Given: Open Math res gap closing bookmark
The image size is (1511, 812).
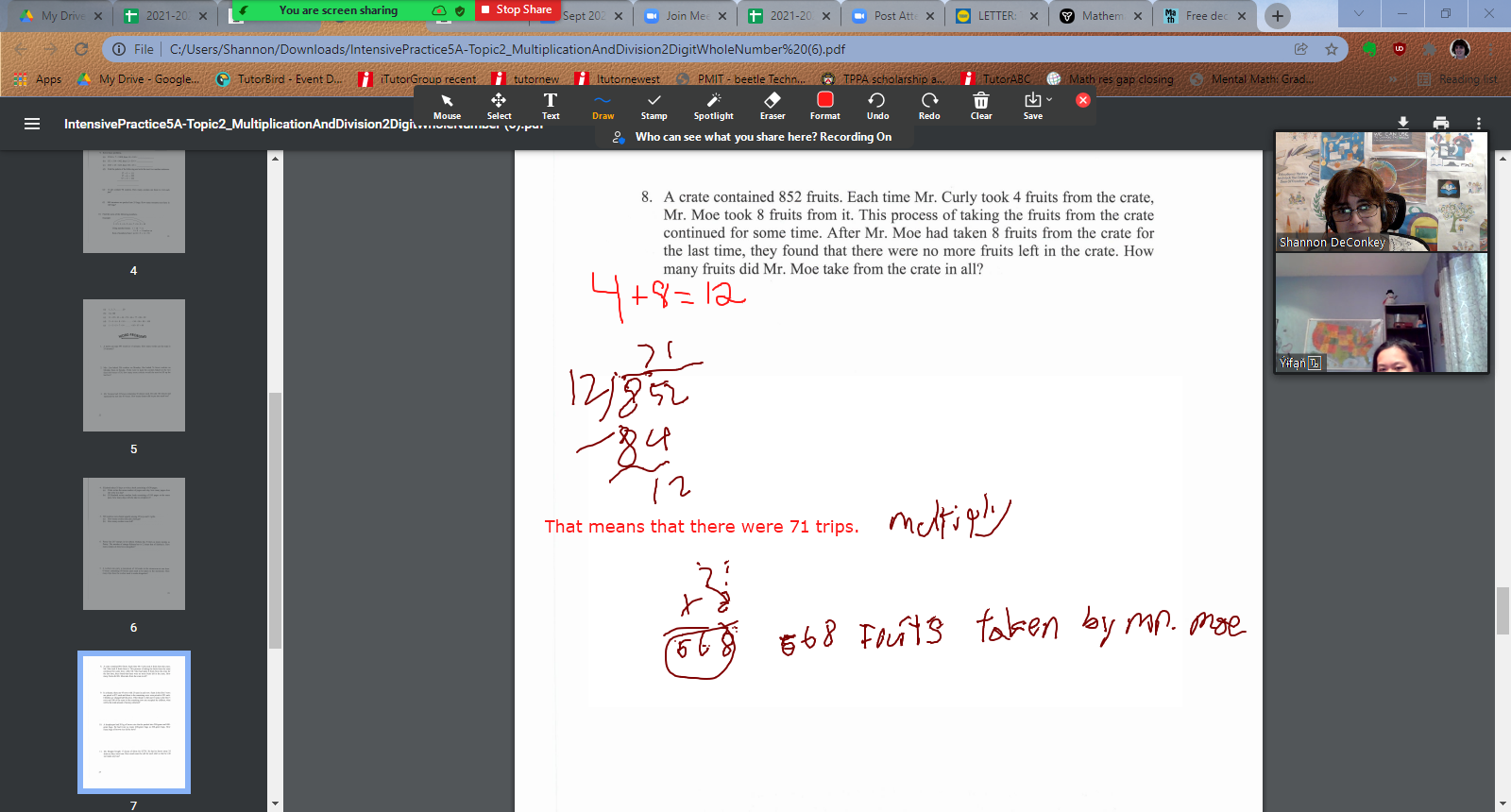Looking at the screenshot, I should (x=1111, y=79).
